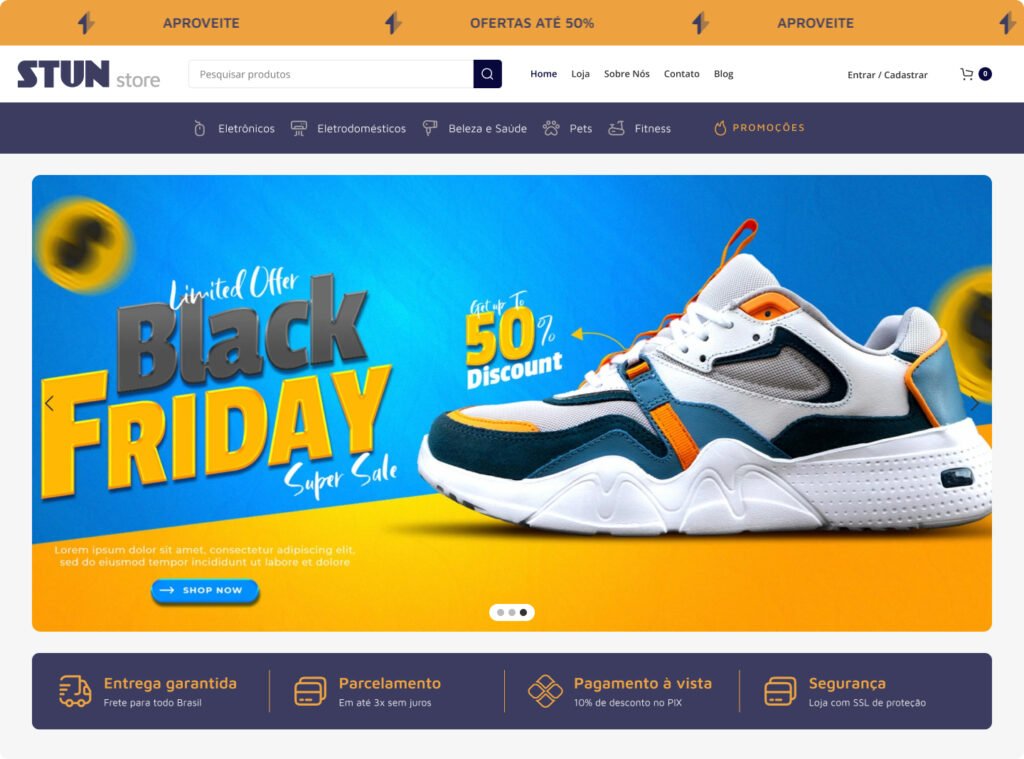Go to previous banner slide arrow
The image size is (1024, 759).
pyautogui.click(x=50, y=403)
